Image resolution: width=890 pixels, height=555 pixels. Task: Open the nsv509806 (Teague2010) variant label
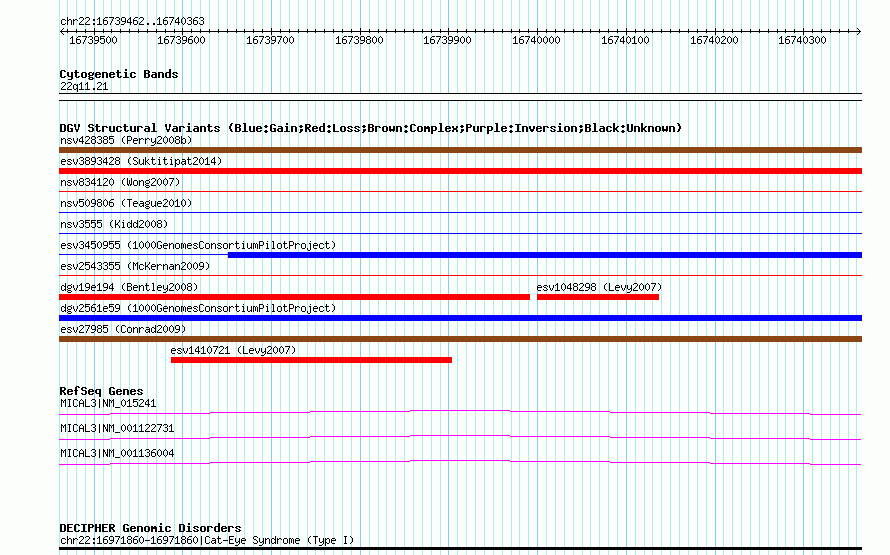pos(126,203)
